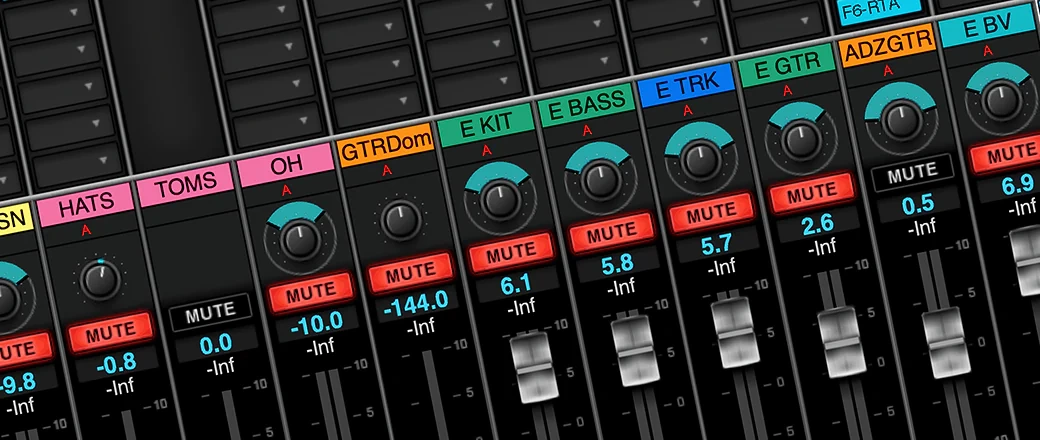Click the red A under GTRDom

click(387, 171)
